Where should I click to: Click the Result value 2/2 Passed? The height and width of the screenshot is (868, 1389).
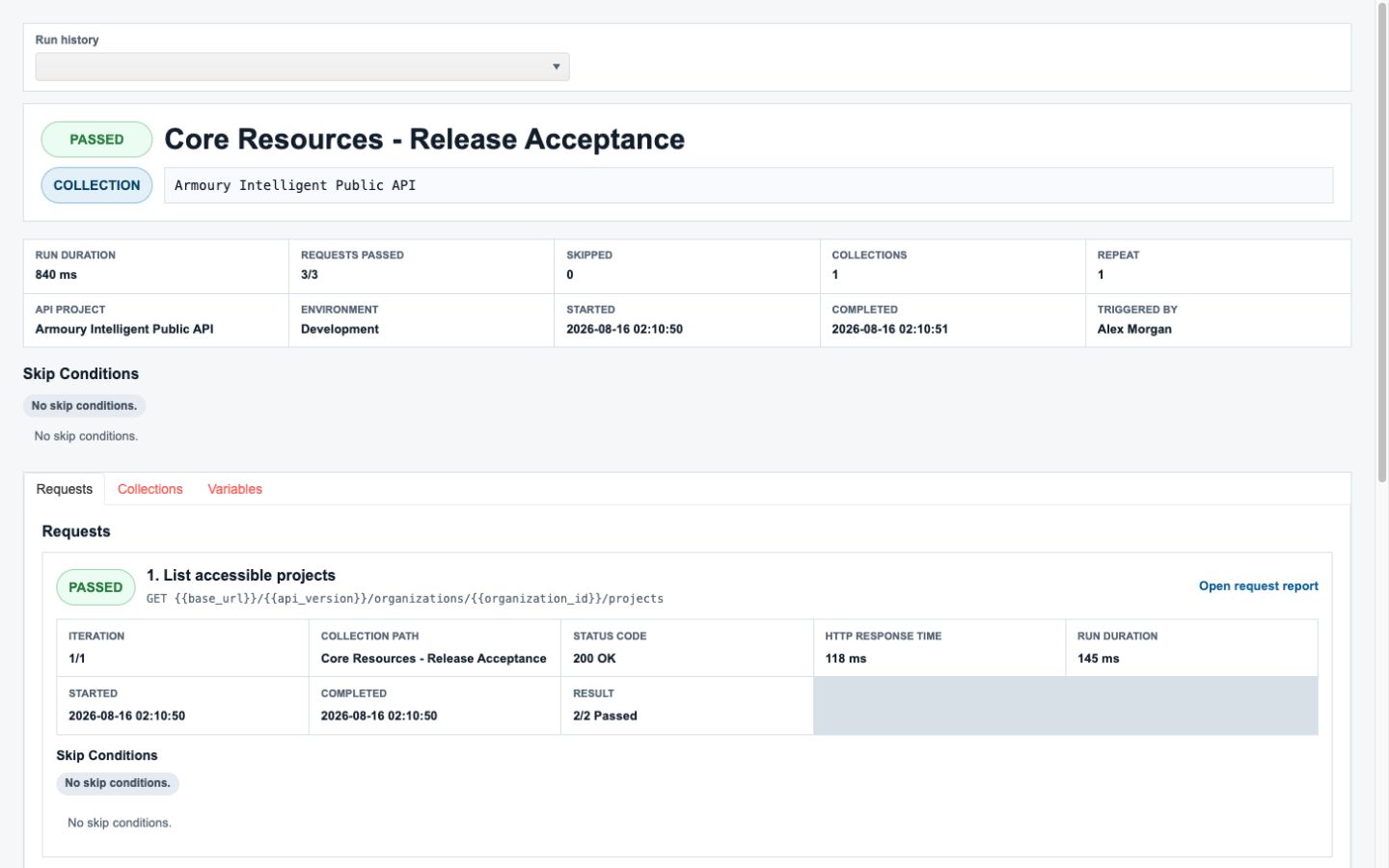(x=605, y=716)
